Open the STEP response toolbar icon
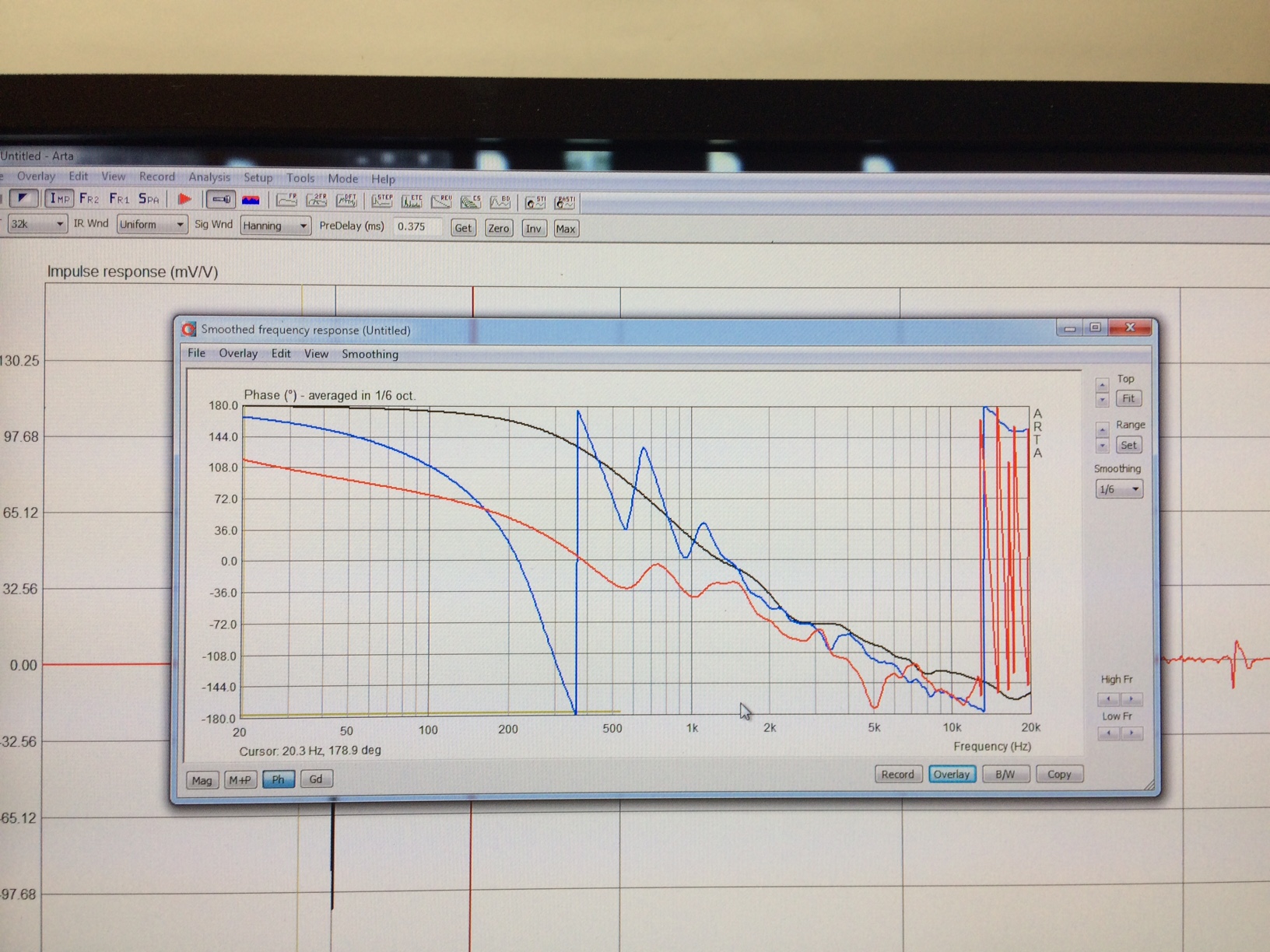Screen dimensions: 1270x952 point(381,201)
